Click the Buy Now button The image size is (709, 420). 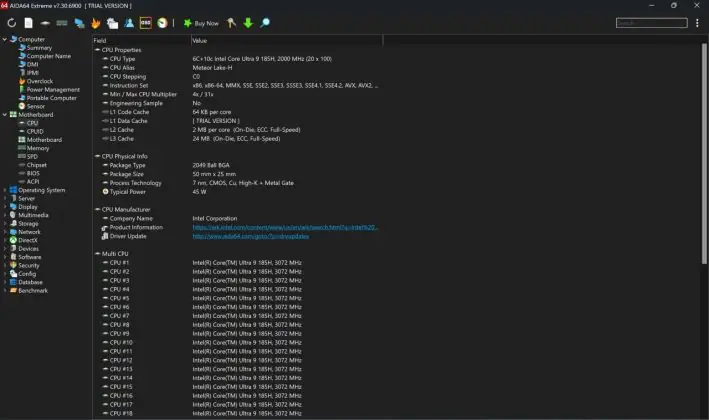[201, 23]
